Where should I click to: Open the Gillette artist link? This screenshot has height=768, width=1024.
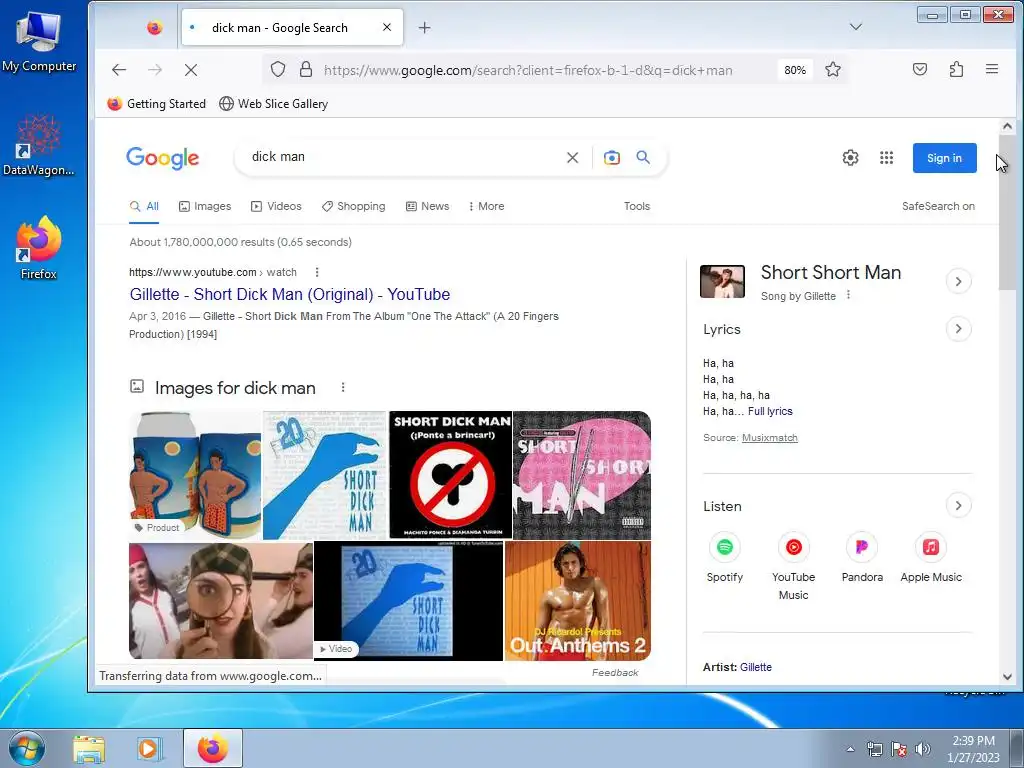tap(756, 667)
